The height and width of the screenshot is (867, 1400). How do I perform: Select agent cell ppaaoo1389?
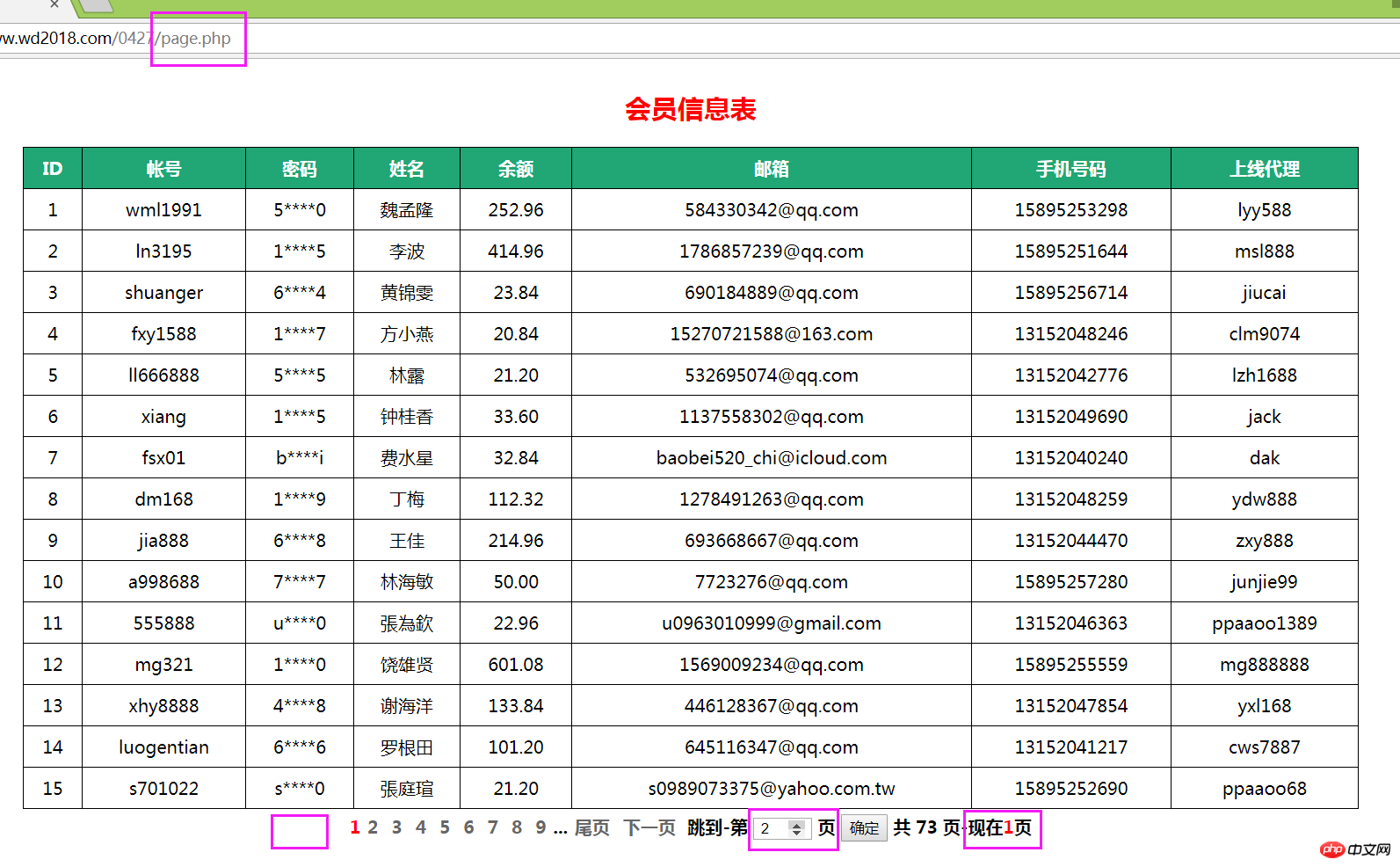click(x=1265, y=623)
